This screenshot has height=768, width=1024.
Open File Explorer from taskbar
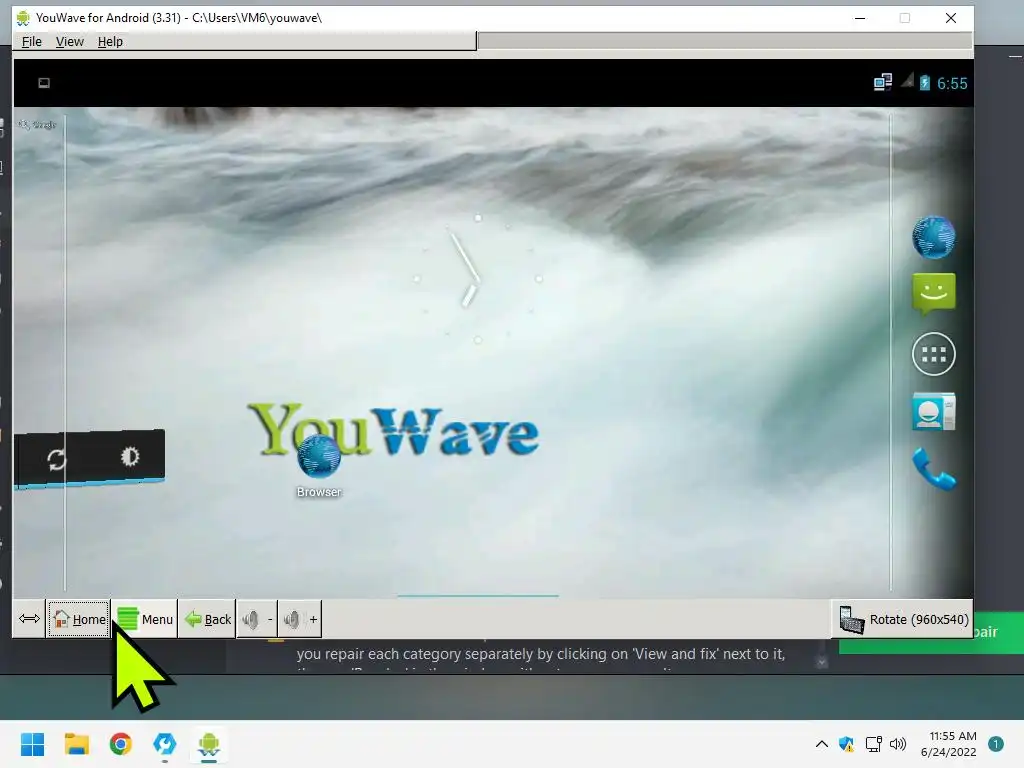[x=76, y=744]
